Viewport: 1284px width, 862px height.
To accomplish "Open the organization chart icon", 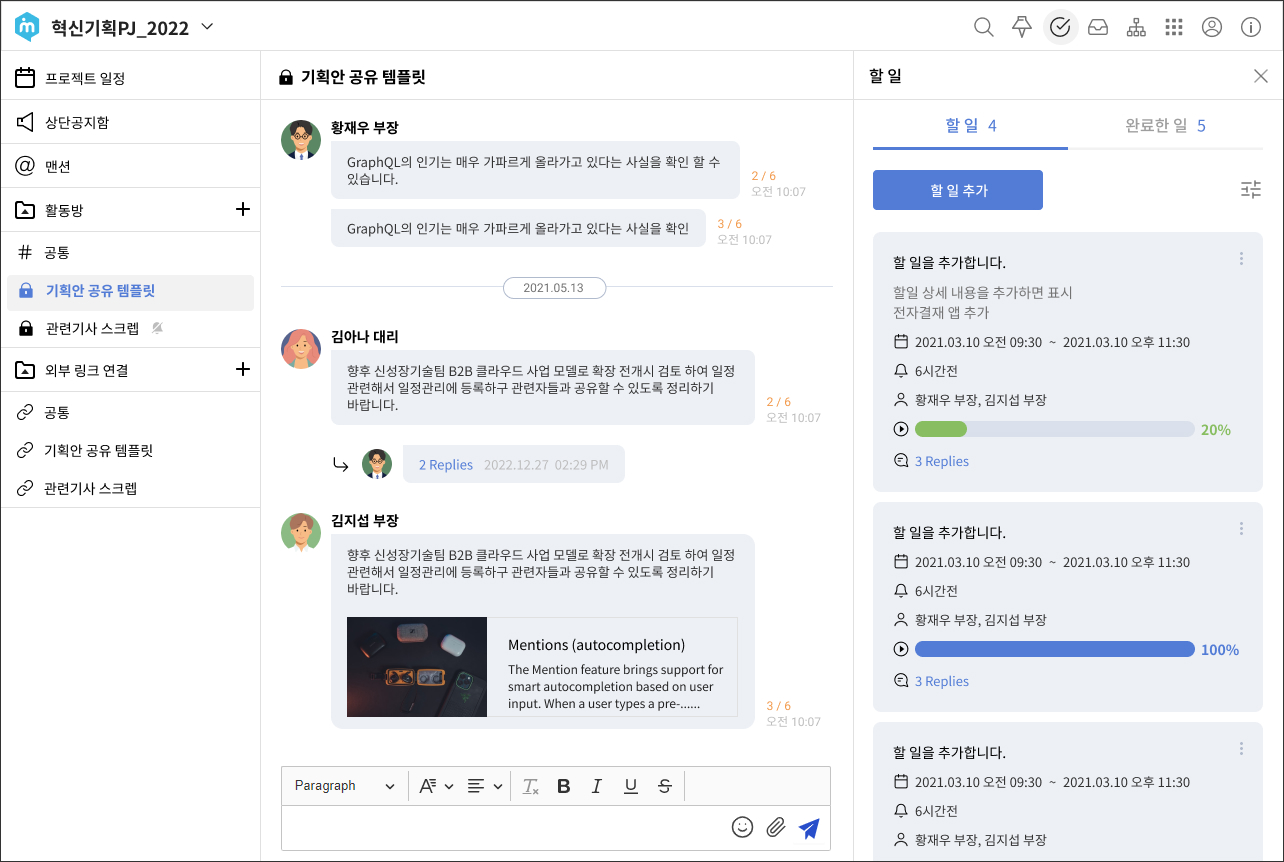I will 1136,27.
